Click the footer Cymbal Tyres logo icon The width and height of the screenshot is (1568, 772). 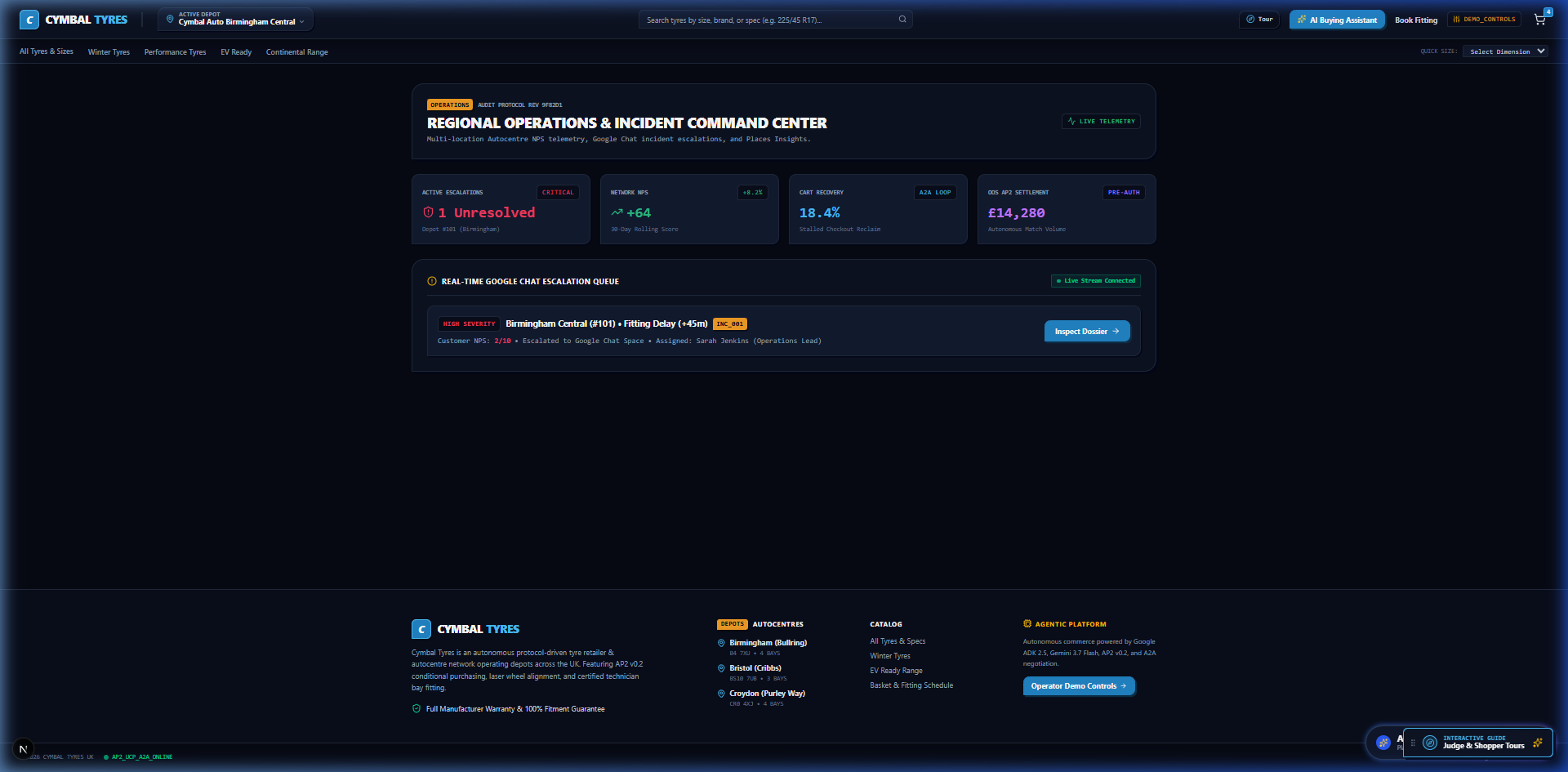point(421,629)
